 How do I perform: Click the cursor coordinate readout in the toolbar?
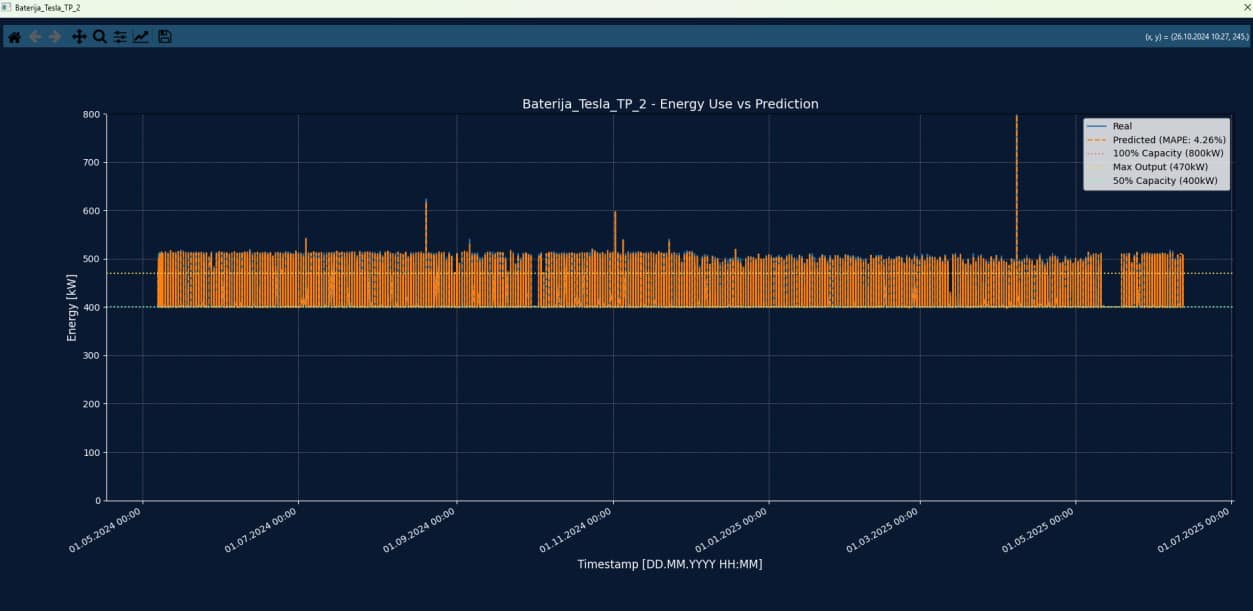click(x=1196, y=37)
